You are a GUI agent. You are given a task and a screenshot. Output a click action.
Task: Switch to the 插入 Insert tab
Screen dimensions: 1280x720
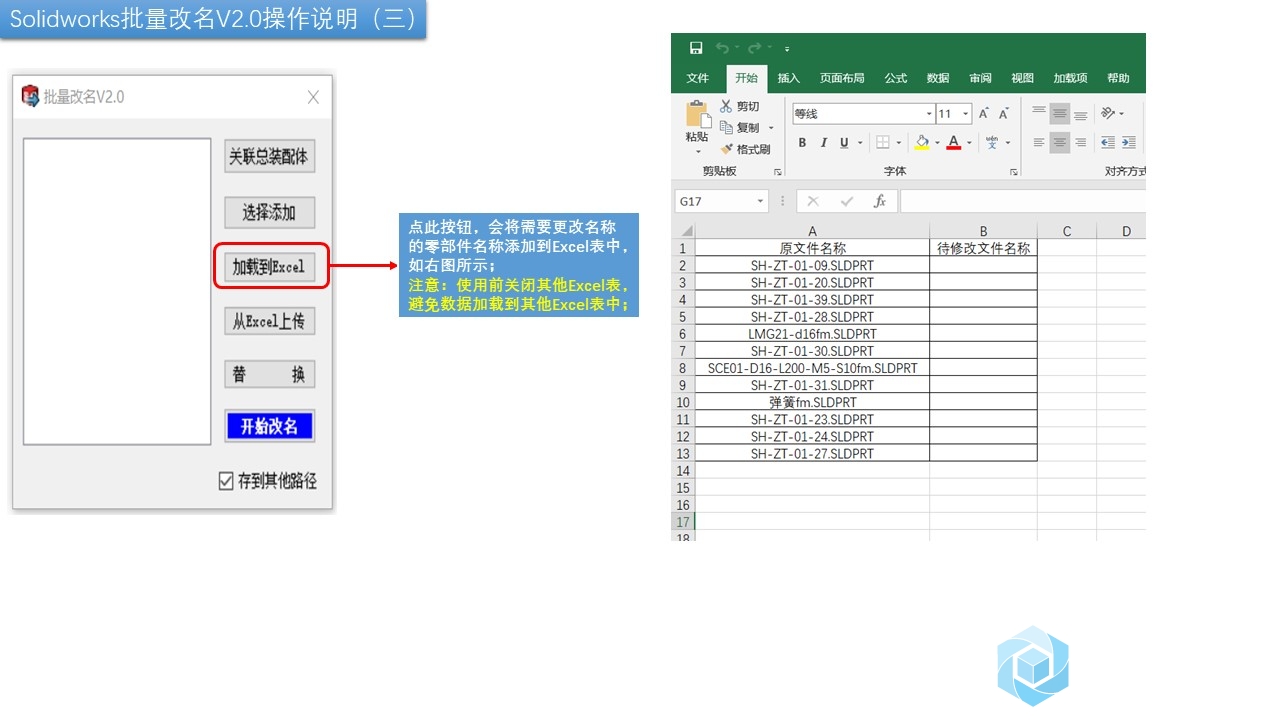[789, 78]
